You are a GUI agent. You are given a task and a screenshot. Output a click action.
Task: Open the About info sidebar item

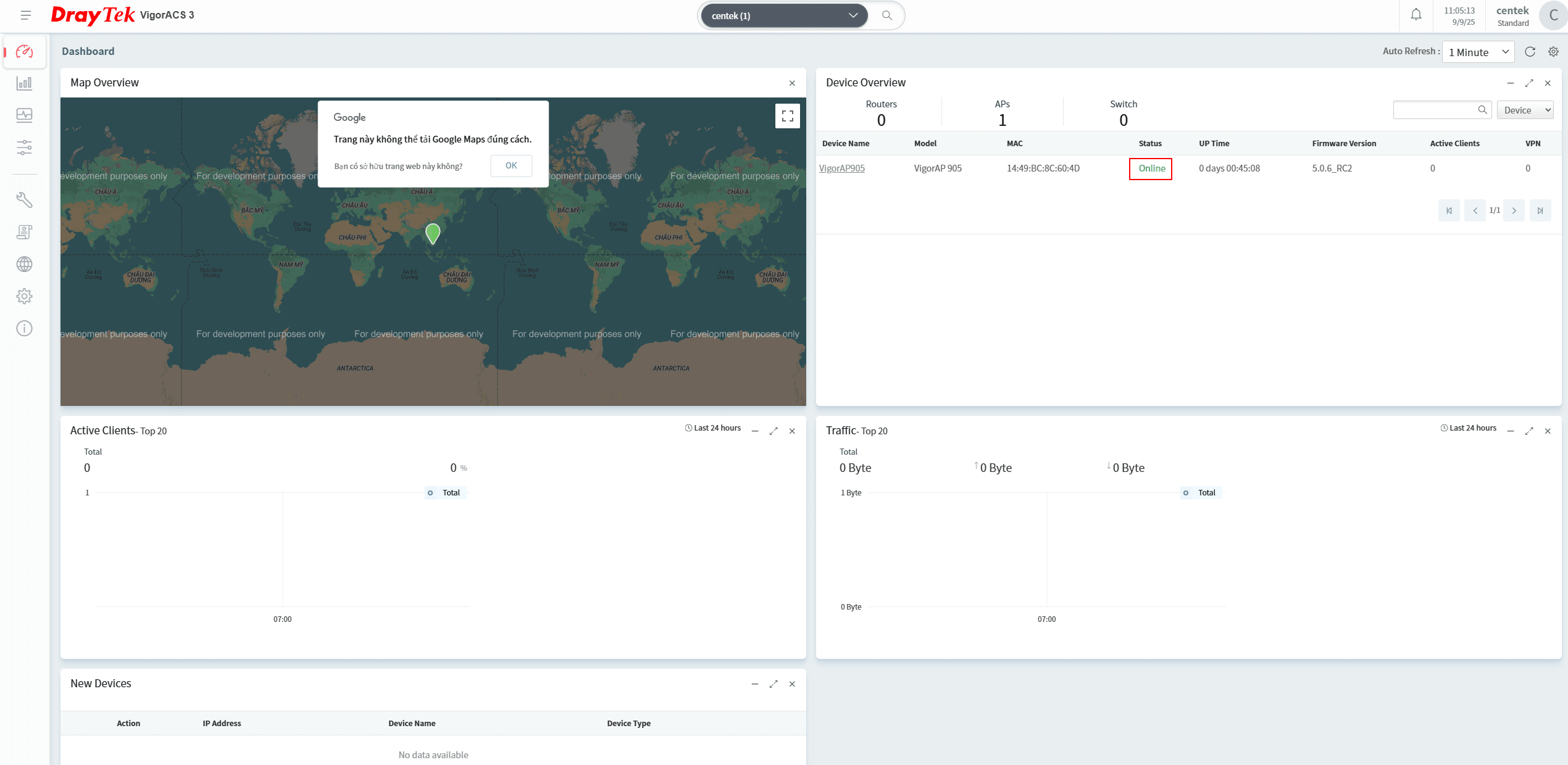click(24, 328)
